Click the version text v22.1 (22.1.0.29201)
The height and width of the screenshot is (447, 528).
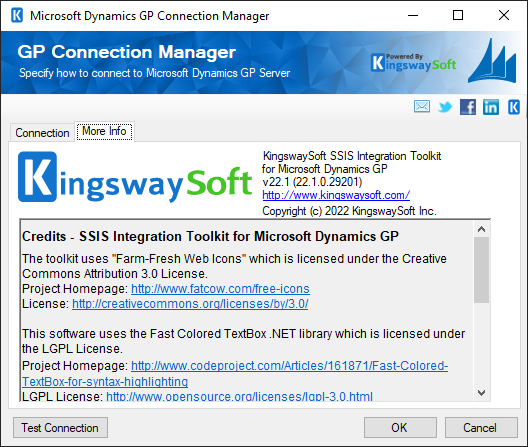(x=312, y=182)
